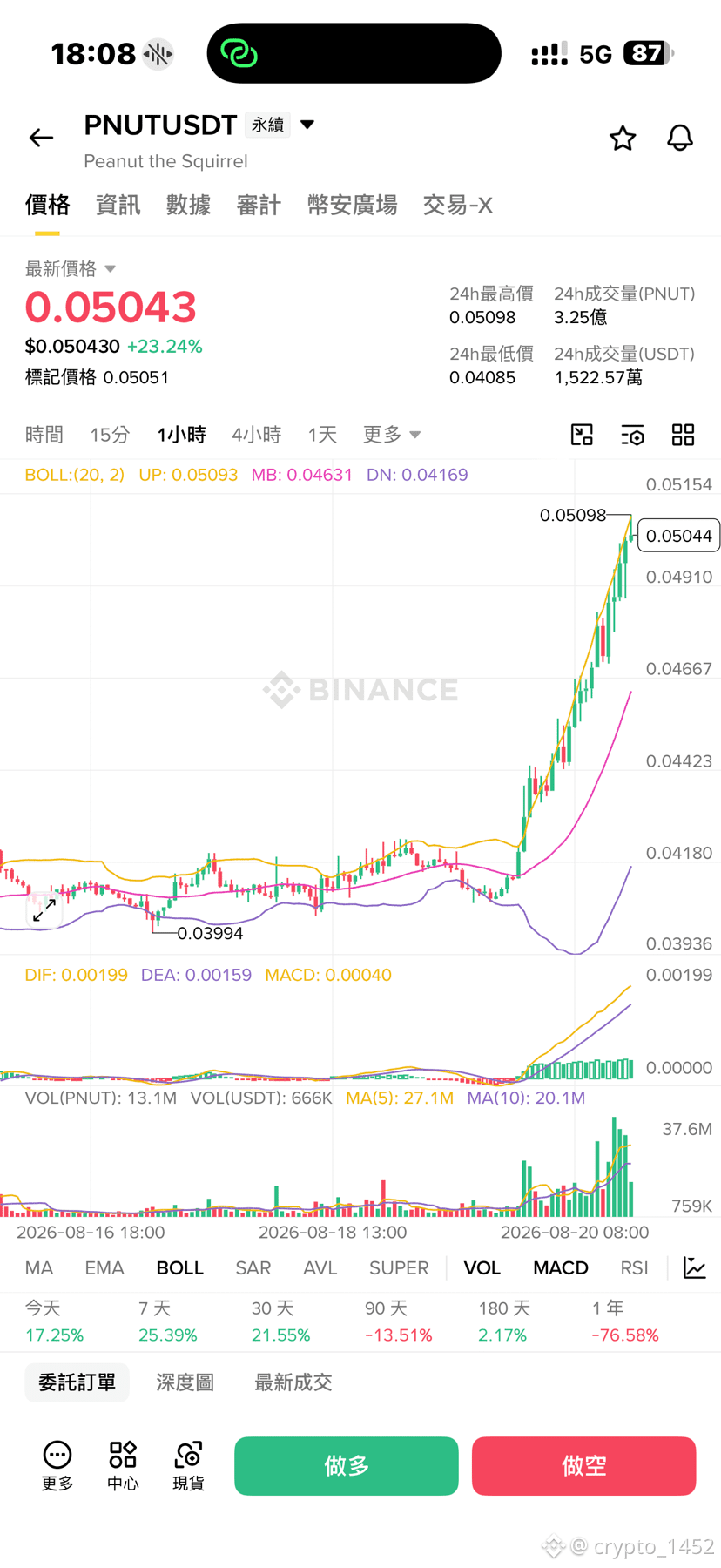Image resolution: width=721 pixels, height=1568 pixels.
Task: Tap the 7 天 25.39% performance value
Action: point(167,1322)
